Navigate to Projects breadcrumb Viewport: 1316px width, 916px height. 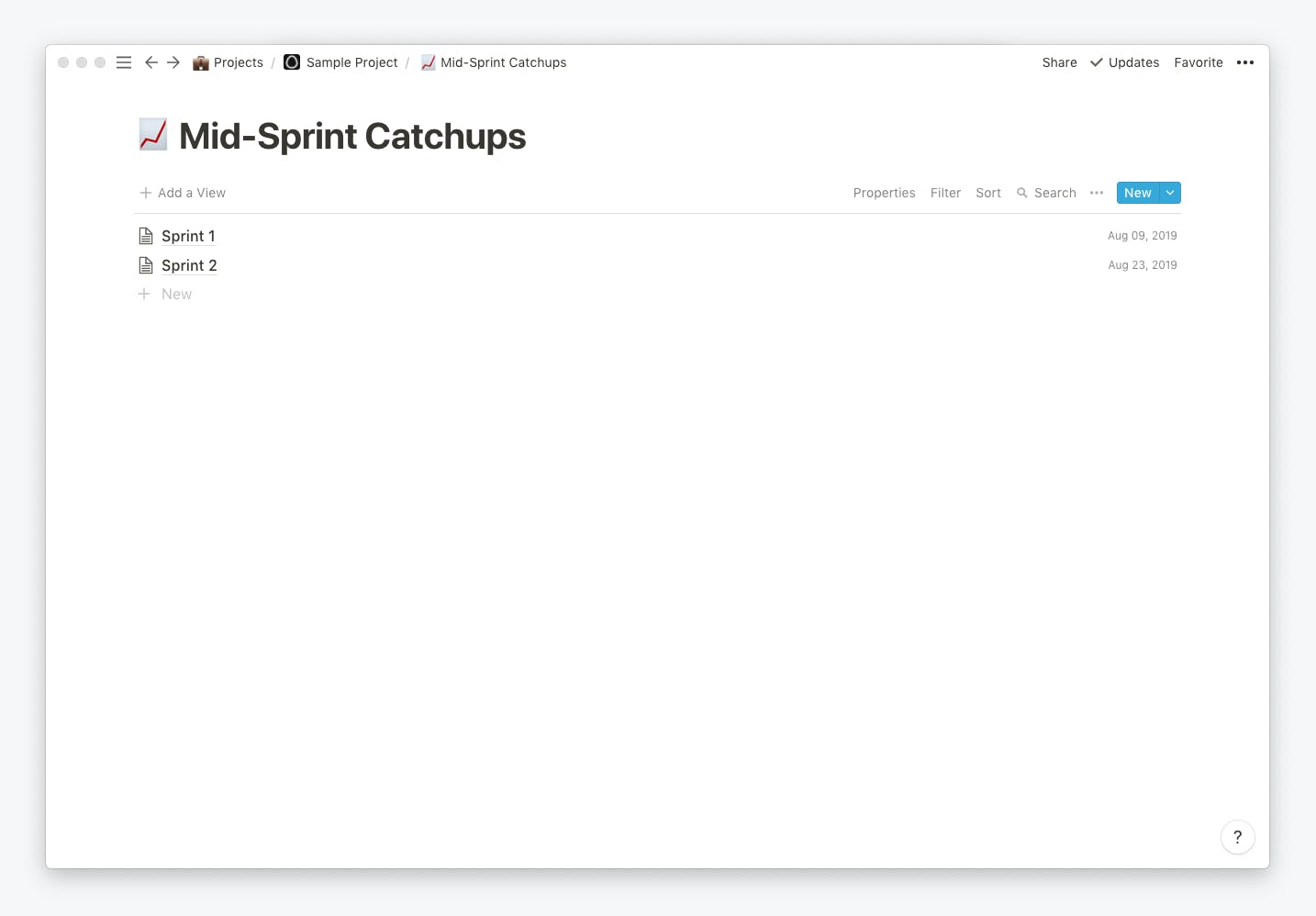pyautogui.click(x=228, y=62)
